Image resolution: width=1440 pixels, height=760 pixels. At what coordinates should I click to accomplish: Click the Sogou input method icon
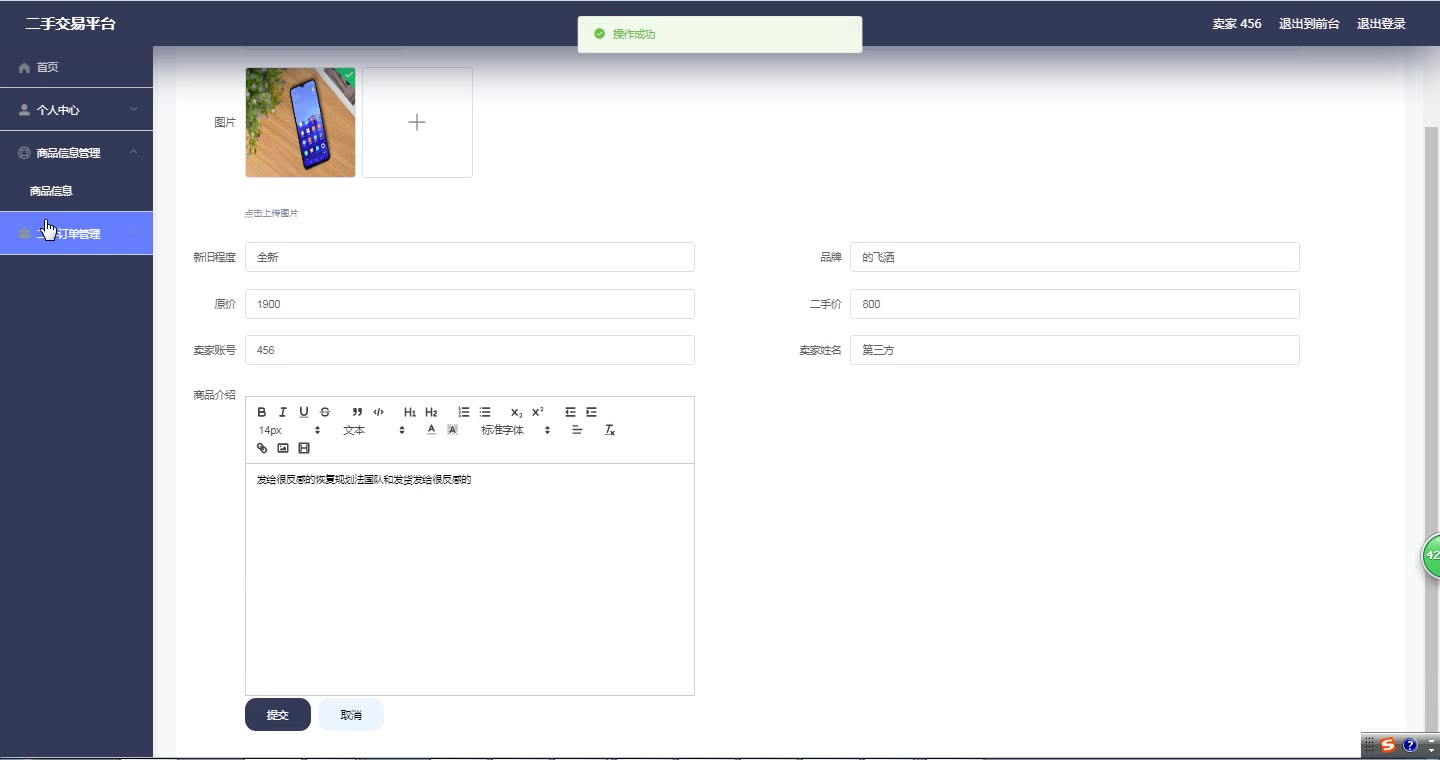click(1388, 745)
